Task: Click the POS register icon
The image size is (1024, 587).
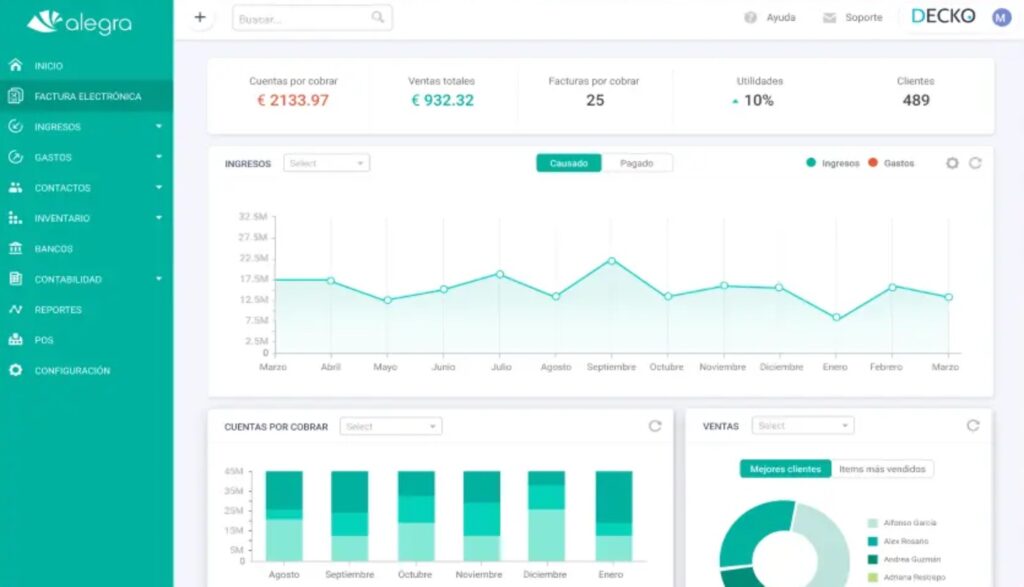Action: coord(16,340)
